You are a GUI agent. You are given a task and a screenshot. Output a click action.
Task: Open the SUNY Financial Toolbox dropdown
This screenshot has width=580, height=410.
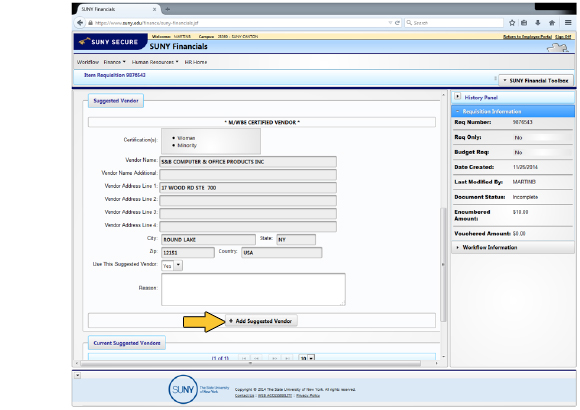pos(536,80)
